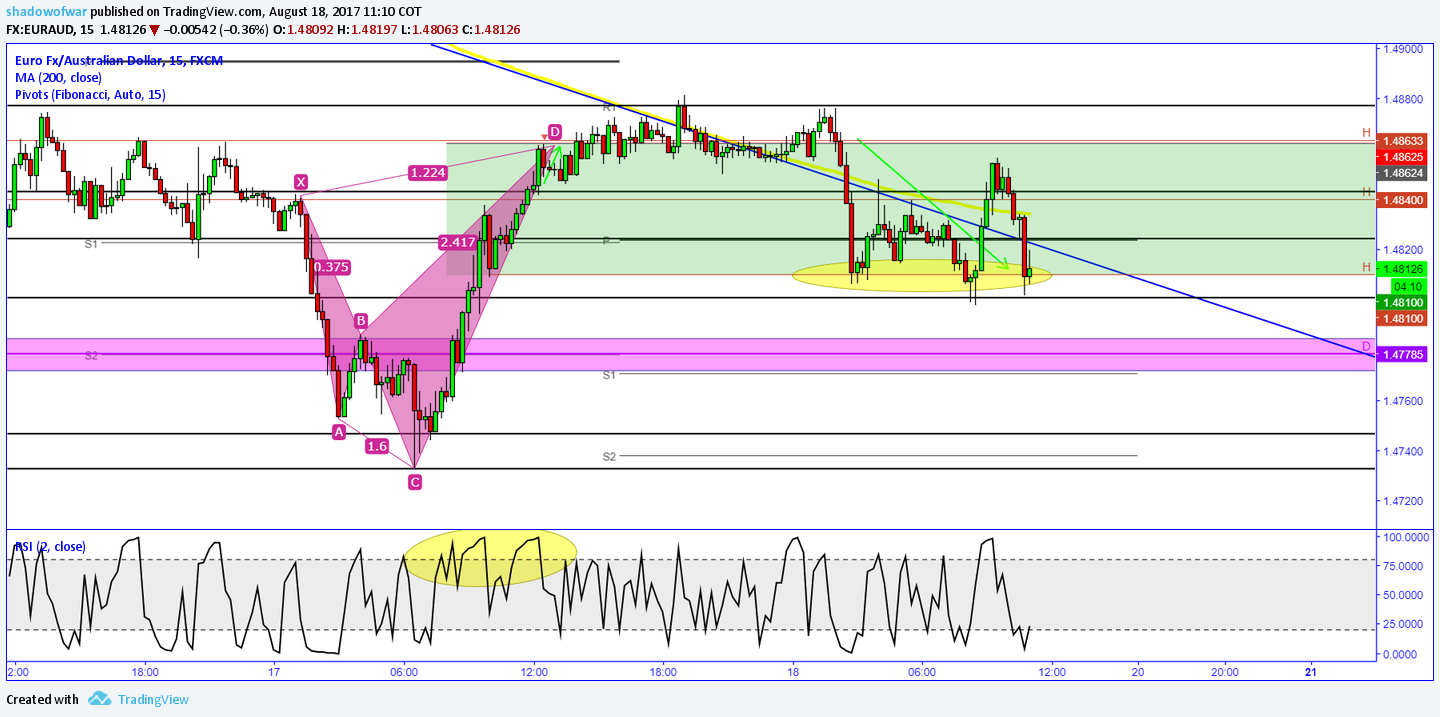The height and width of the screenshot is (717, 1440).
Task: Click the 1.47400 price axis label
Action: 1404,451
